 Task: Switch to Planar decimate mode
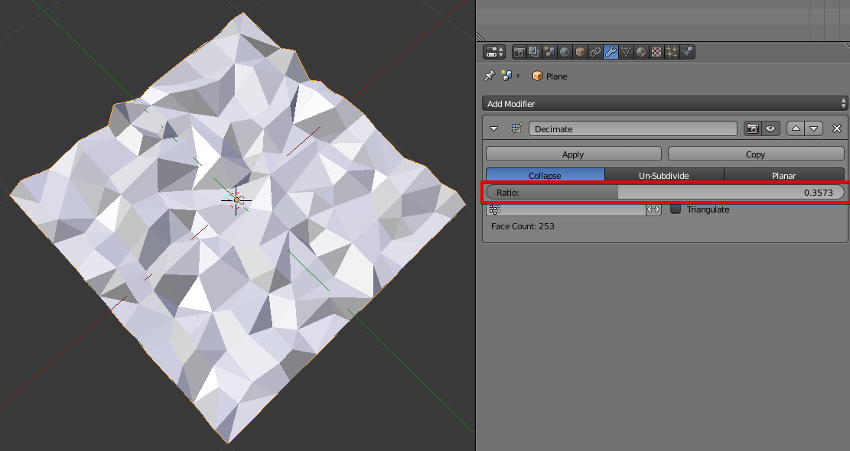tap(783, 175)
